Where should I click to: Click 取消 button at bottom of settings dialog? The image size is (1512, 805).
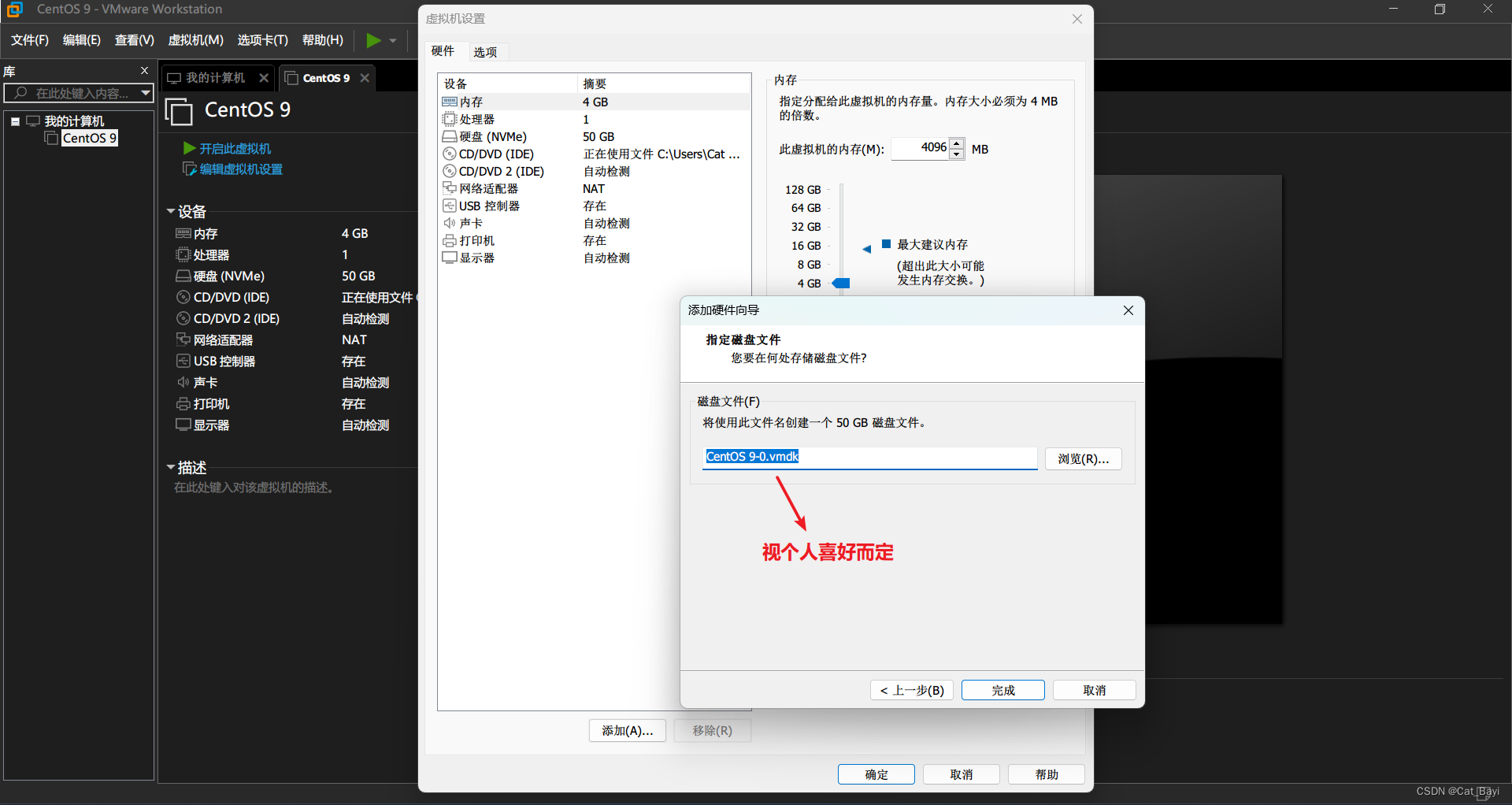962,774
